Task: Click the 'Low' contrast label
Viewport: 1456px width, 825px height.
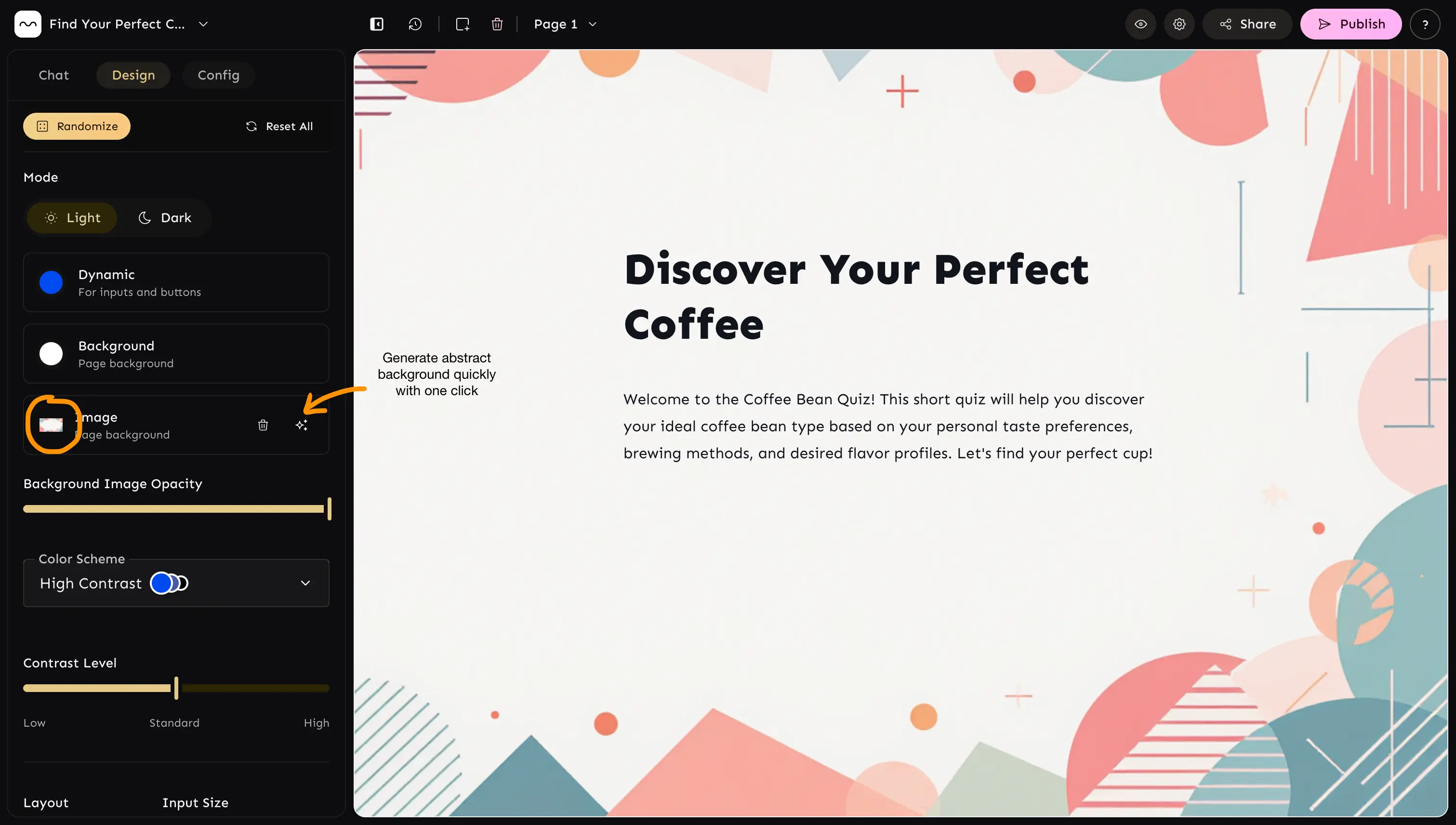Action: tap(34, 722)
